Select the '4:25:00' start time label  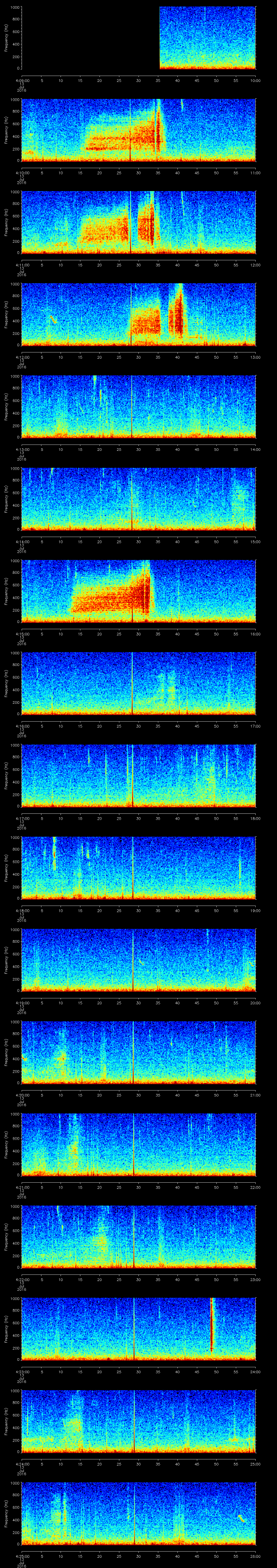click(22, 1556)
